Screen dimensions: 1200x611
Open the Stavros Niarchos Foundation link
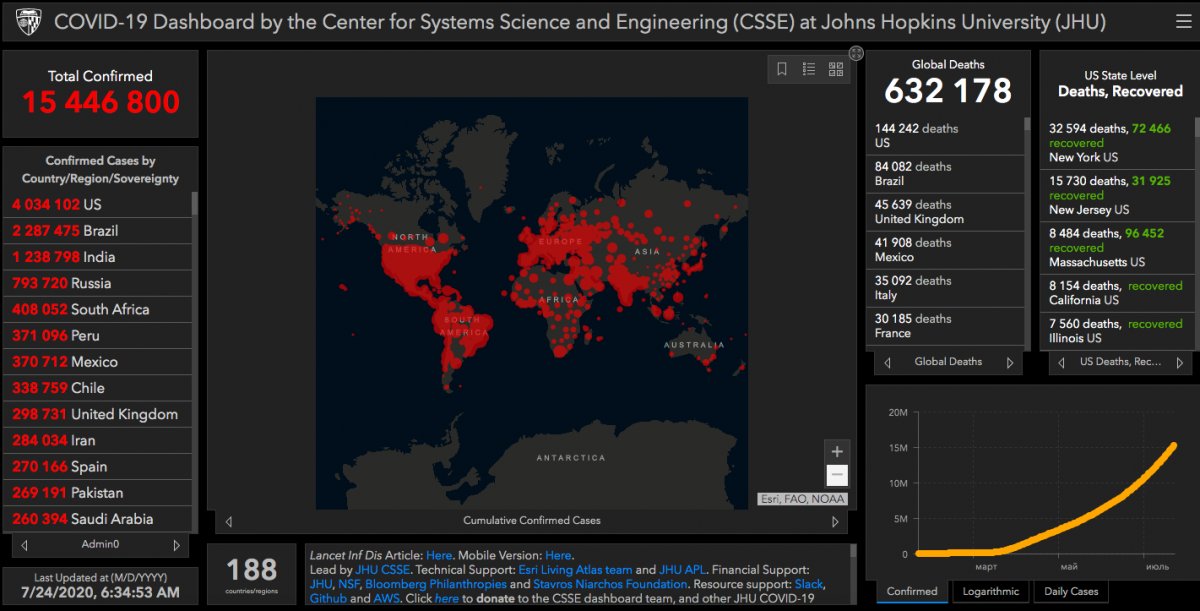610,584
